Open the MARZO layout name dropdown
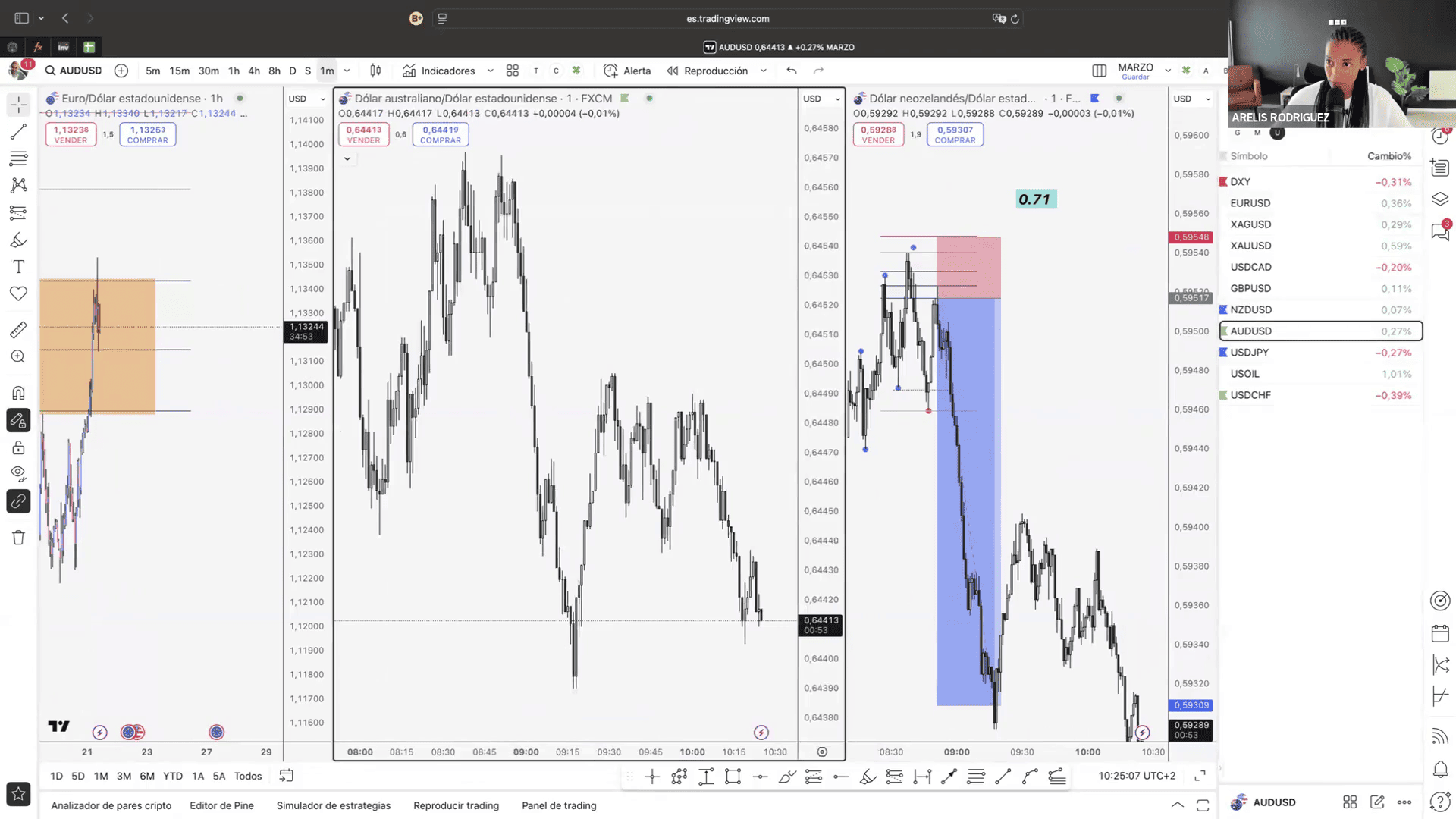Image resolution: width=1456 pixels, height=819 pixels. [x=1167, y=71]
